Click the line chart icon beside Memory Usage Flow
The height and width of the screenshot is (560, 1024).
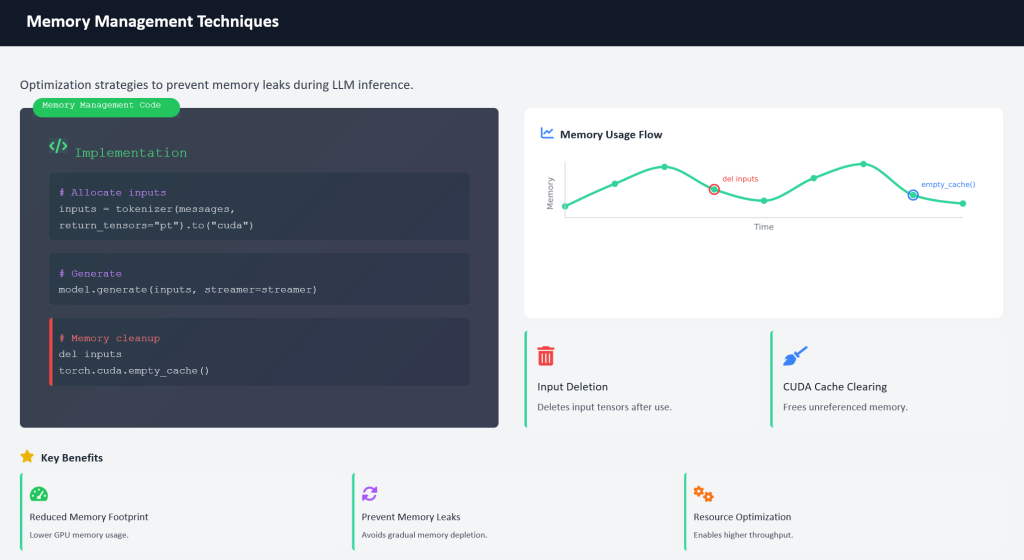(547, 133)
